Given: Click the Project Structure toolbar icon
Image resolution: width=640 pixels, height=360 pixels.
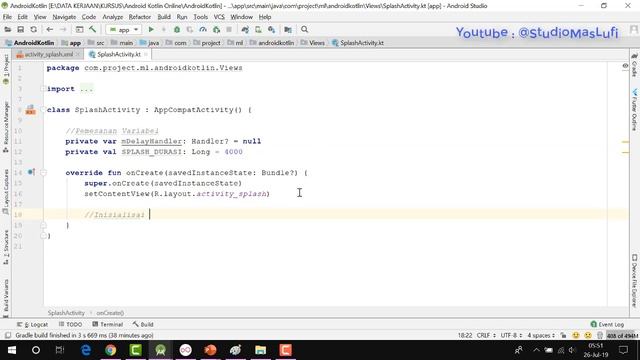Looking at the screenshot, I should [x=288, y=29].
